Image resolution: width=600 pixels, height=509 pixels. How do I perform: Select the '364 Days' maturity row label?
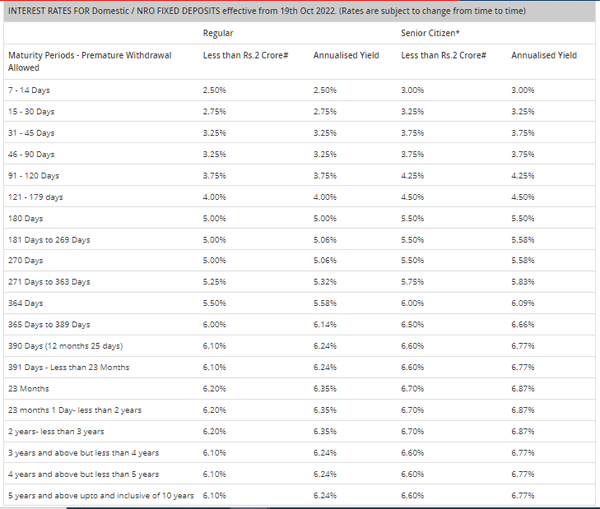click(25, 303)
